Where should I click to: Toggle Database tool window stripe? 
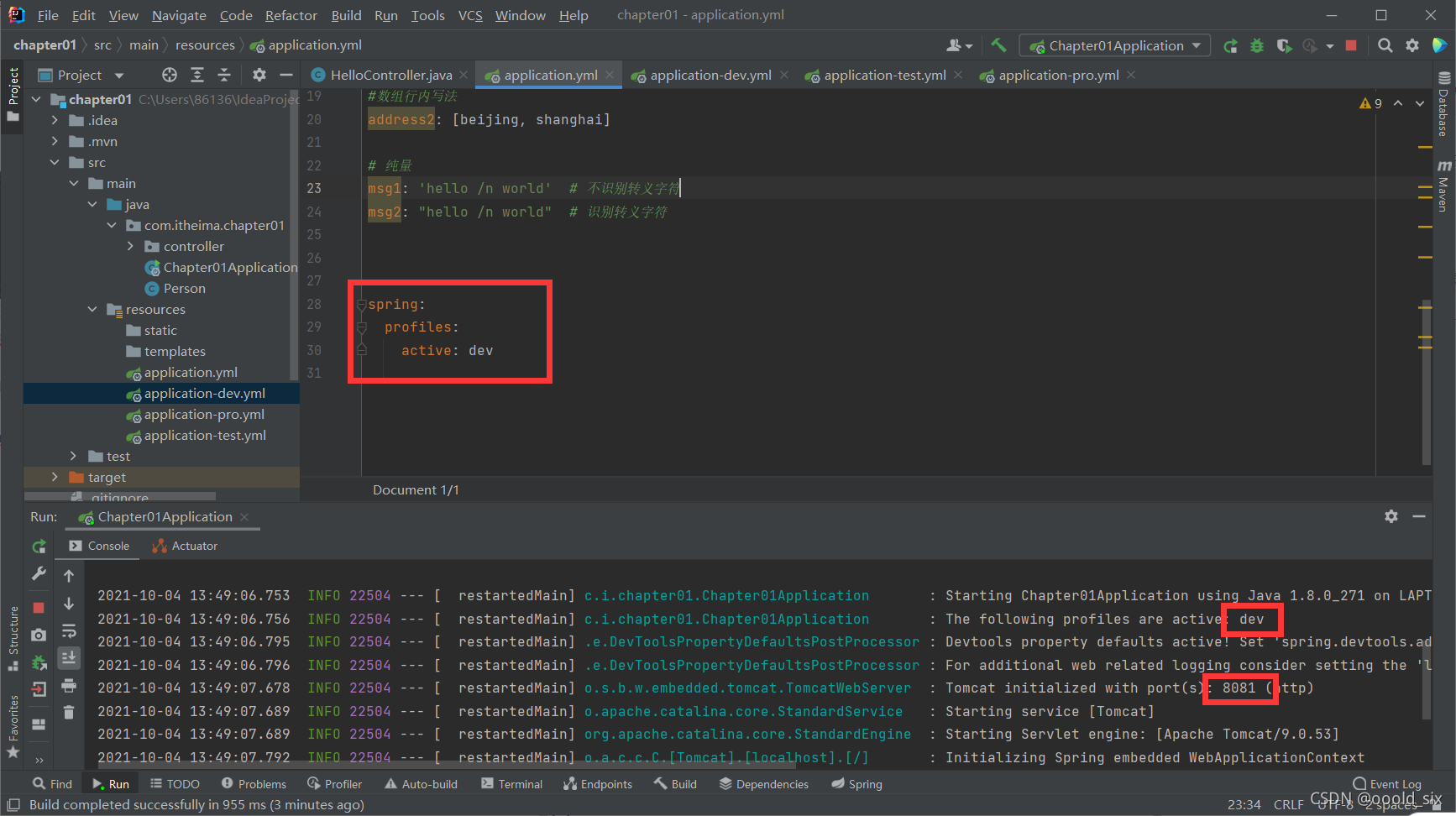[x=1444, y=105]
